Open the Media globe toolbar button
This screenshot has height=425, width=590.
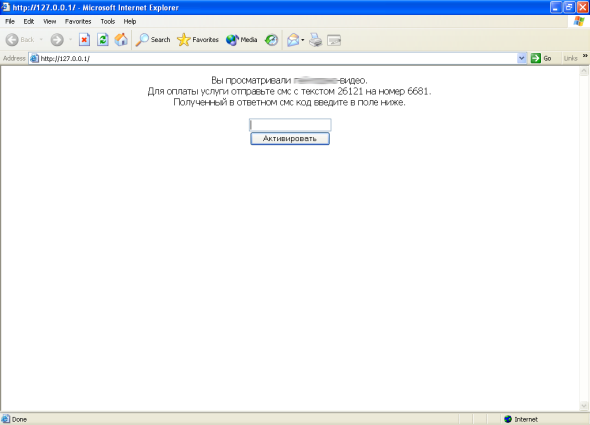pyautogui.click(x=242, y=40)
